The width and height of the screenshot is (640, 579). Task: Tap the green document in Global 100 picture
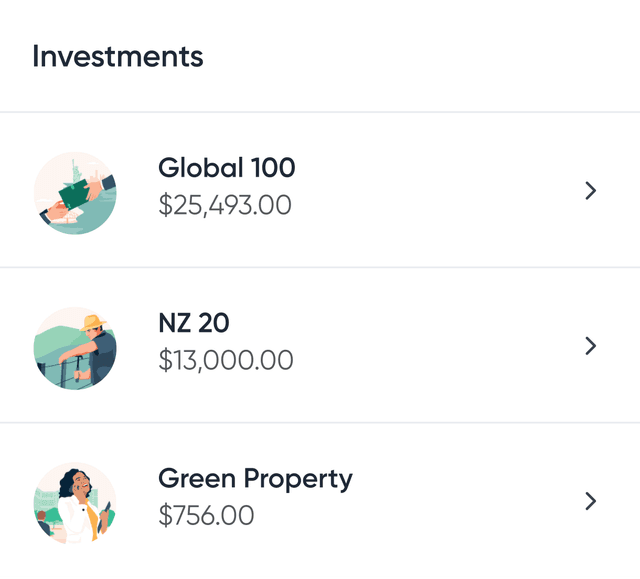[72, 192]
